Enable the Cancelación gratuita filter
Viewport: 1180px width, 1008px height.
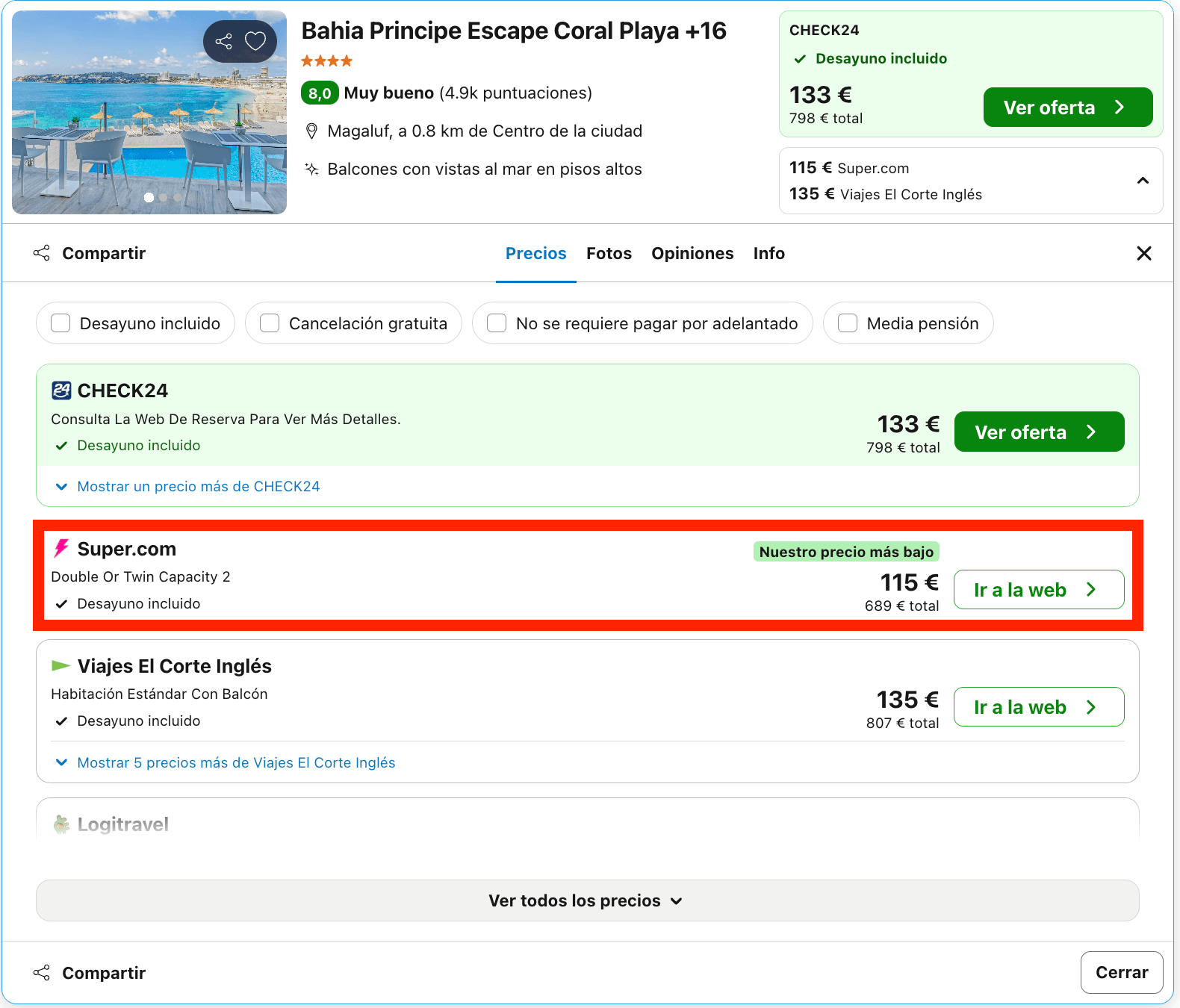(270, 323)
